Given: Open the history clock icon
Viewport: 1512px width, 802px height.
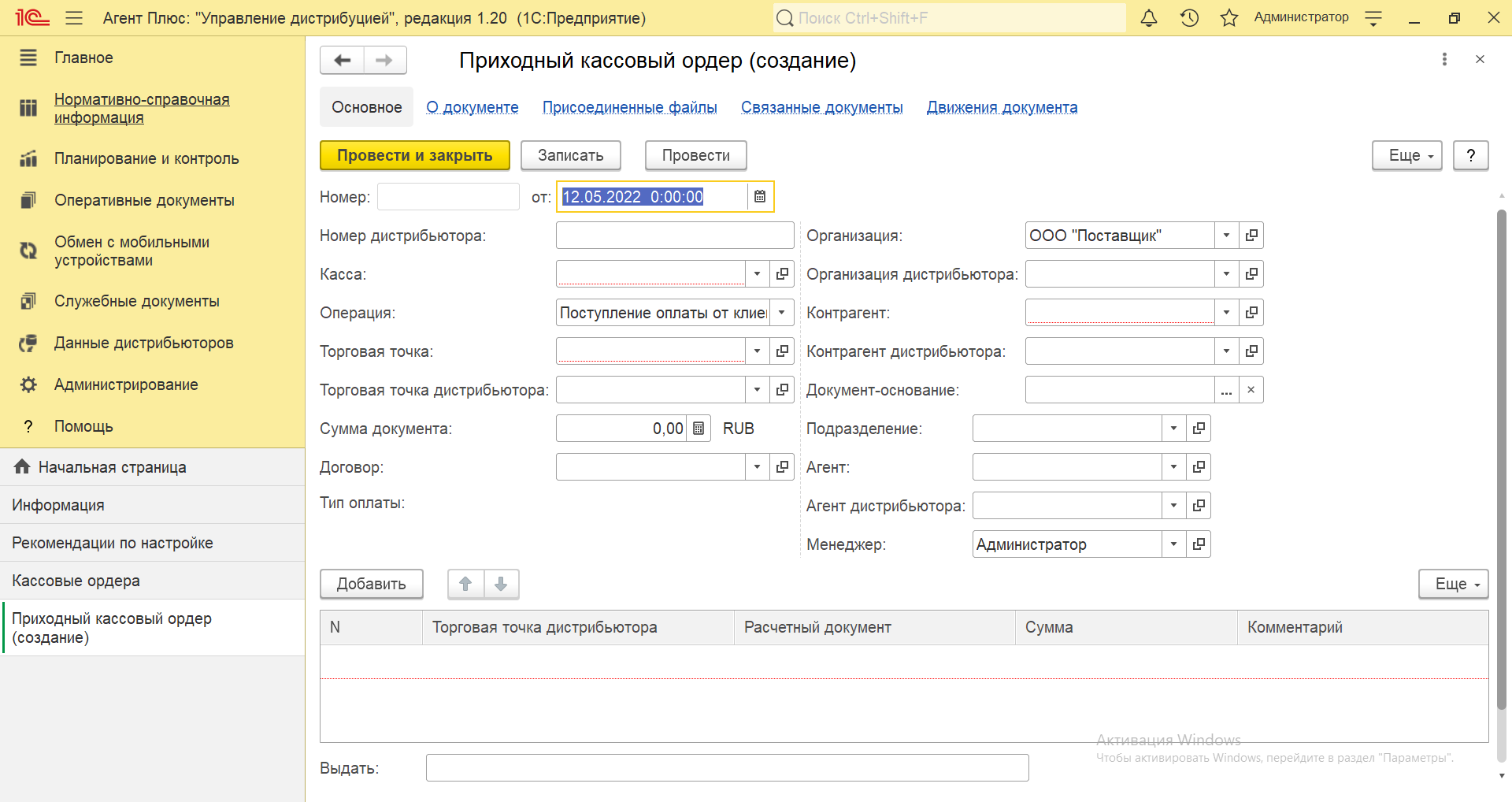Looking at the screenshot, I should point(1189,17).
